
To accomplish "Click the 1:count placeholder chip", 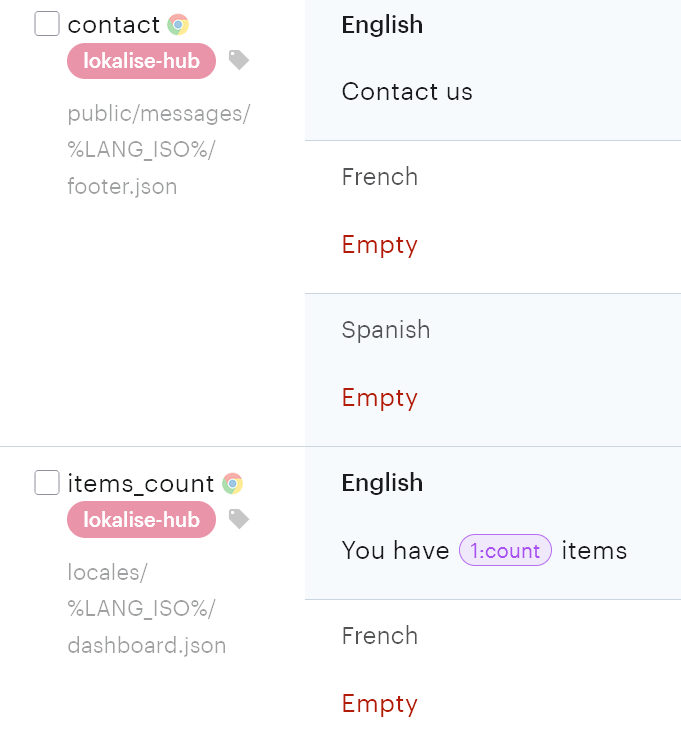I will [x=505, y=551].
